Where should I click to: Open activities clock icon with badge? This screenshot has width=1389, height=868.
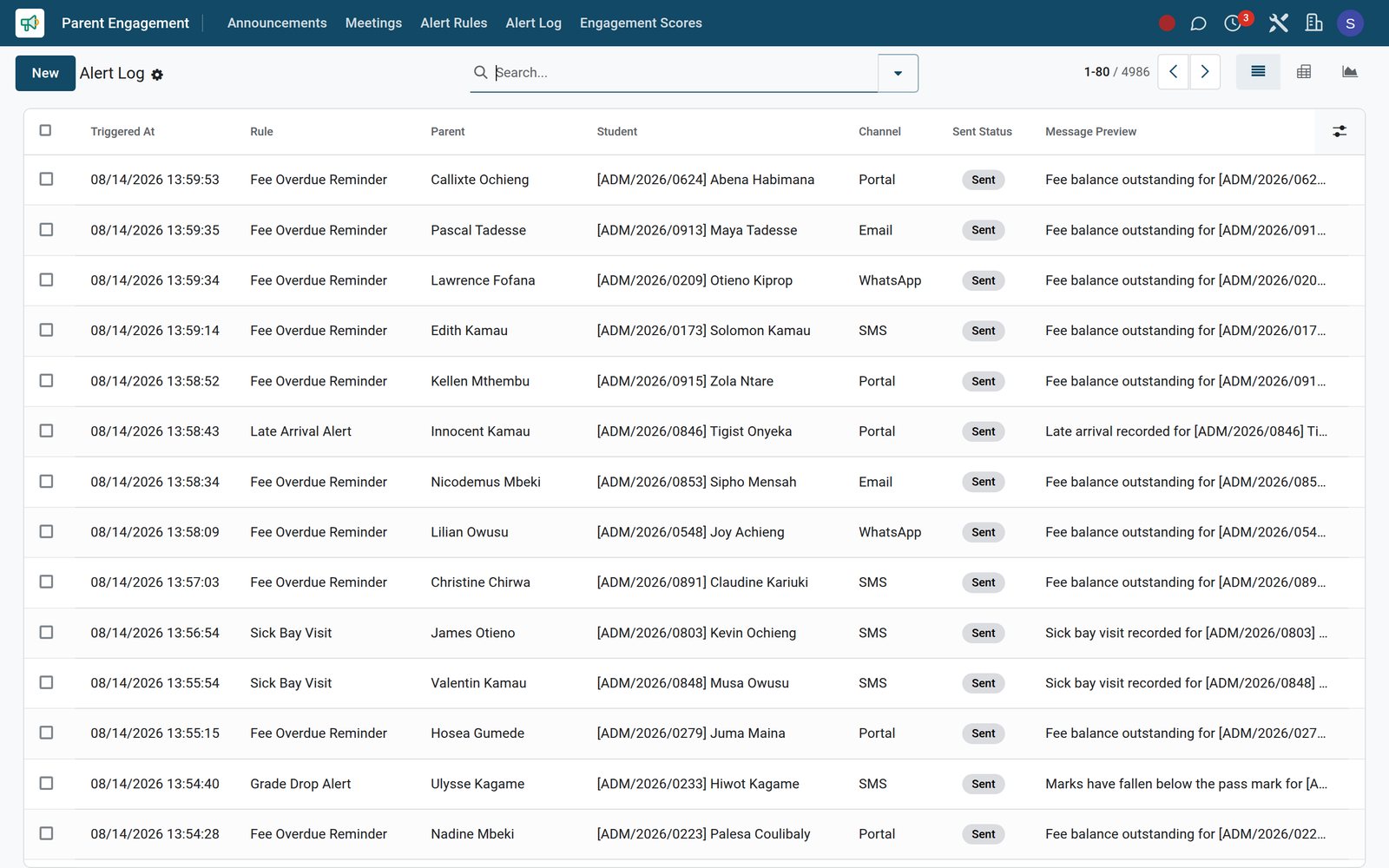coord(1234,23)
